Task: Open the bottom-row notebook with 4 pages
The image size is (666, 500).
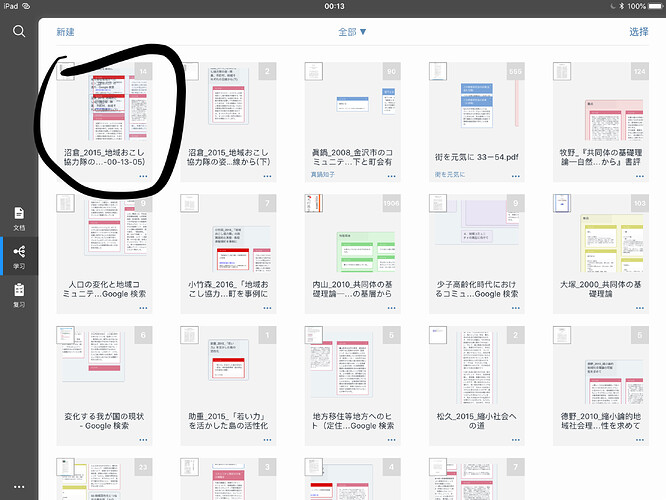Action: 353,479
